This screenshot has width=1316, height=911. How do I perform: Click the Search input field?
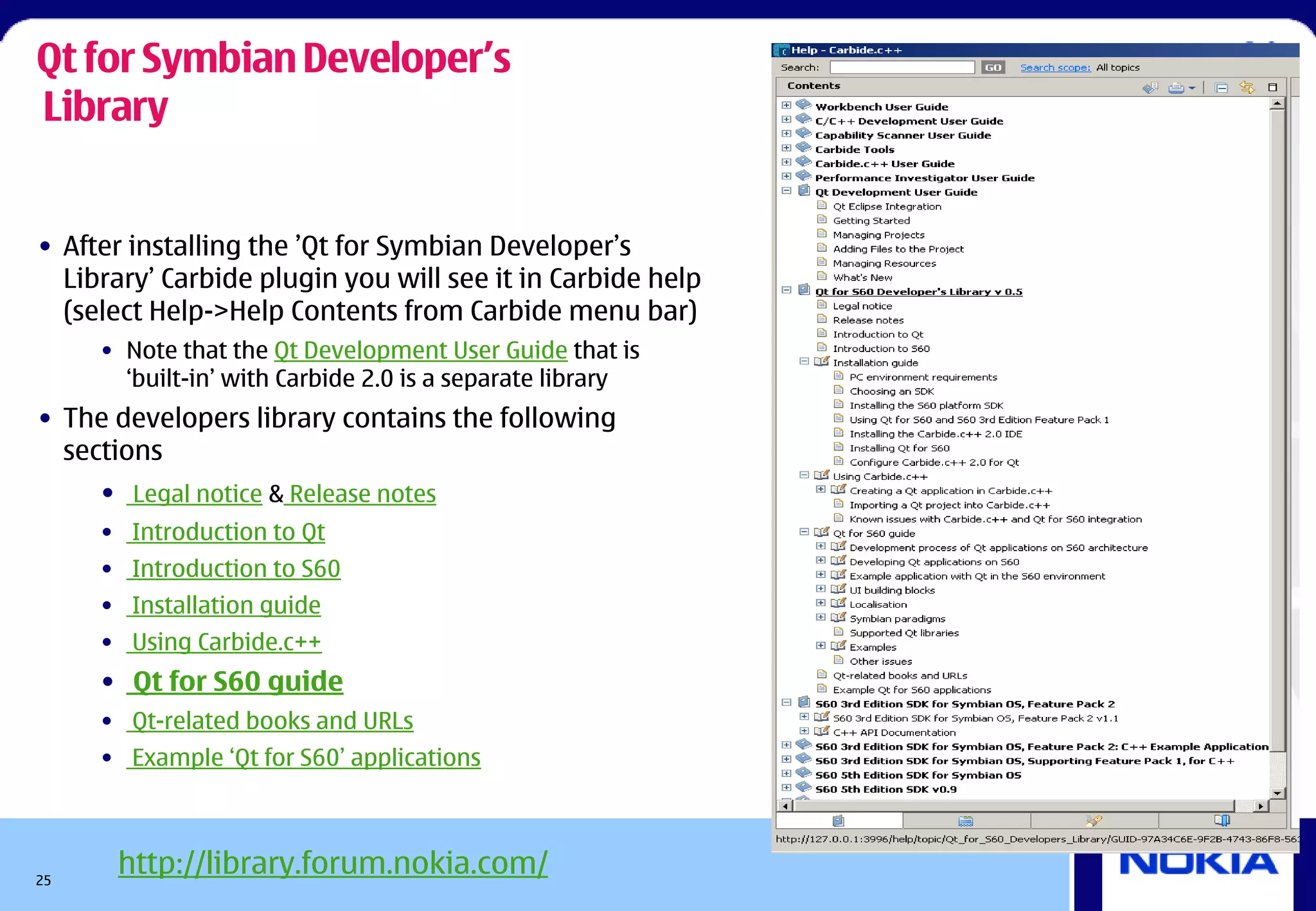click(902, 67)
